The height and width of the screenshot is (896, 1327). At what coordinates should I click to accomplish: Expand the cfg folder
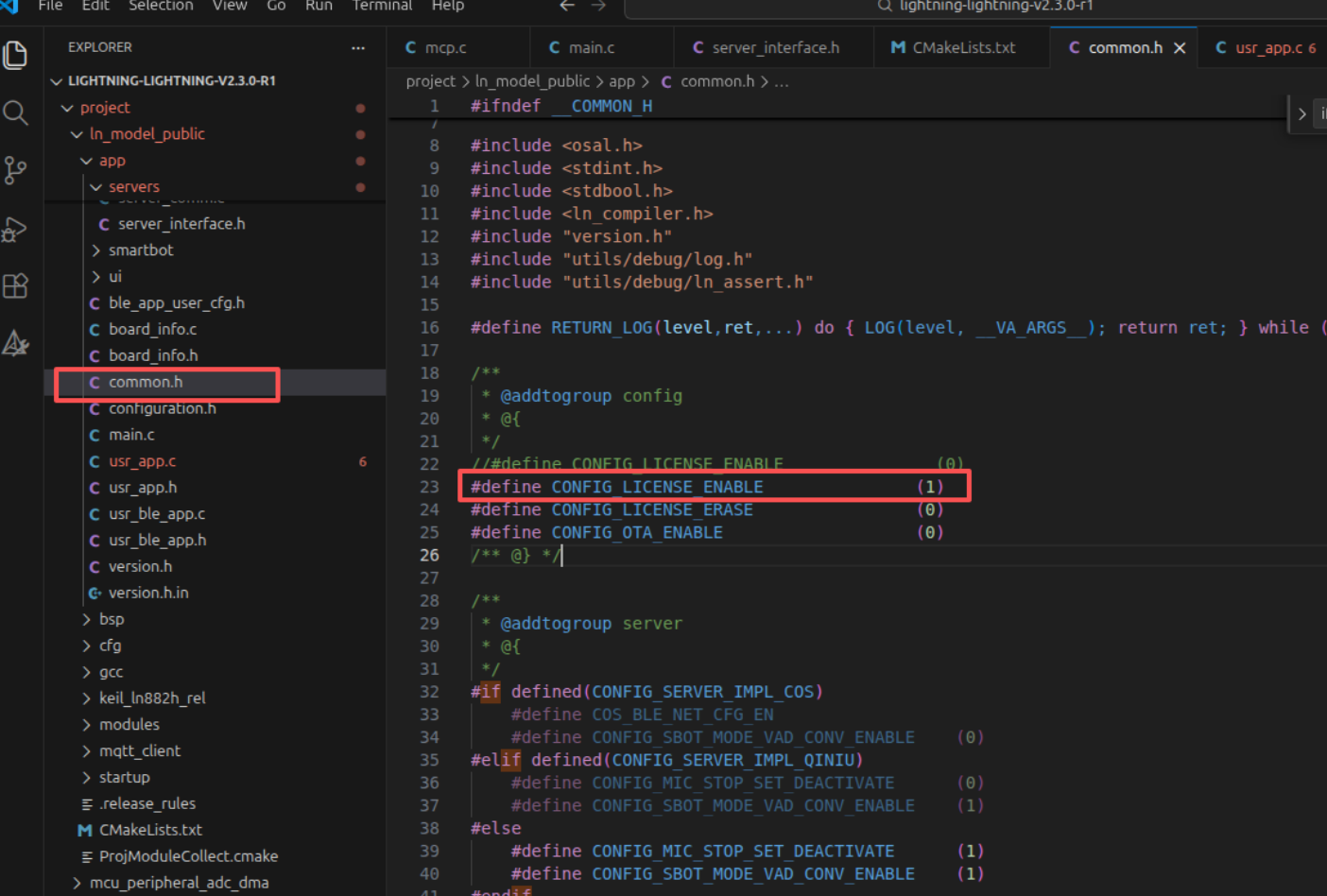pos(86,646)
